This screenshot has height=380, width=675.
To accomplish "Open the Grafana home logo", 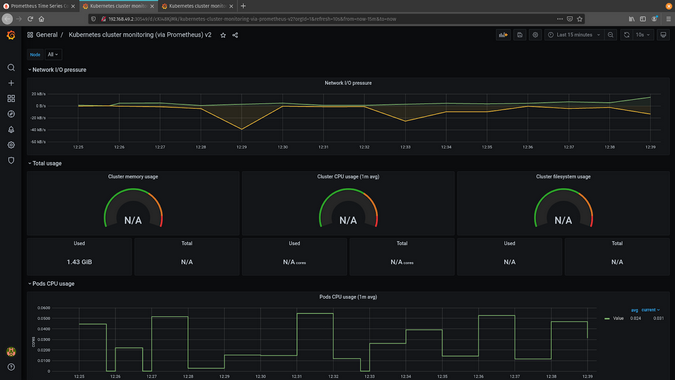I will coord(11,35).
